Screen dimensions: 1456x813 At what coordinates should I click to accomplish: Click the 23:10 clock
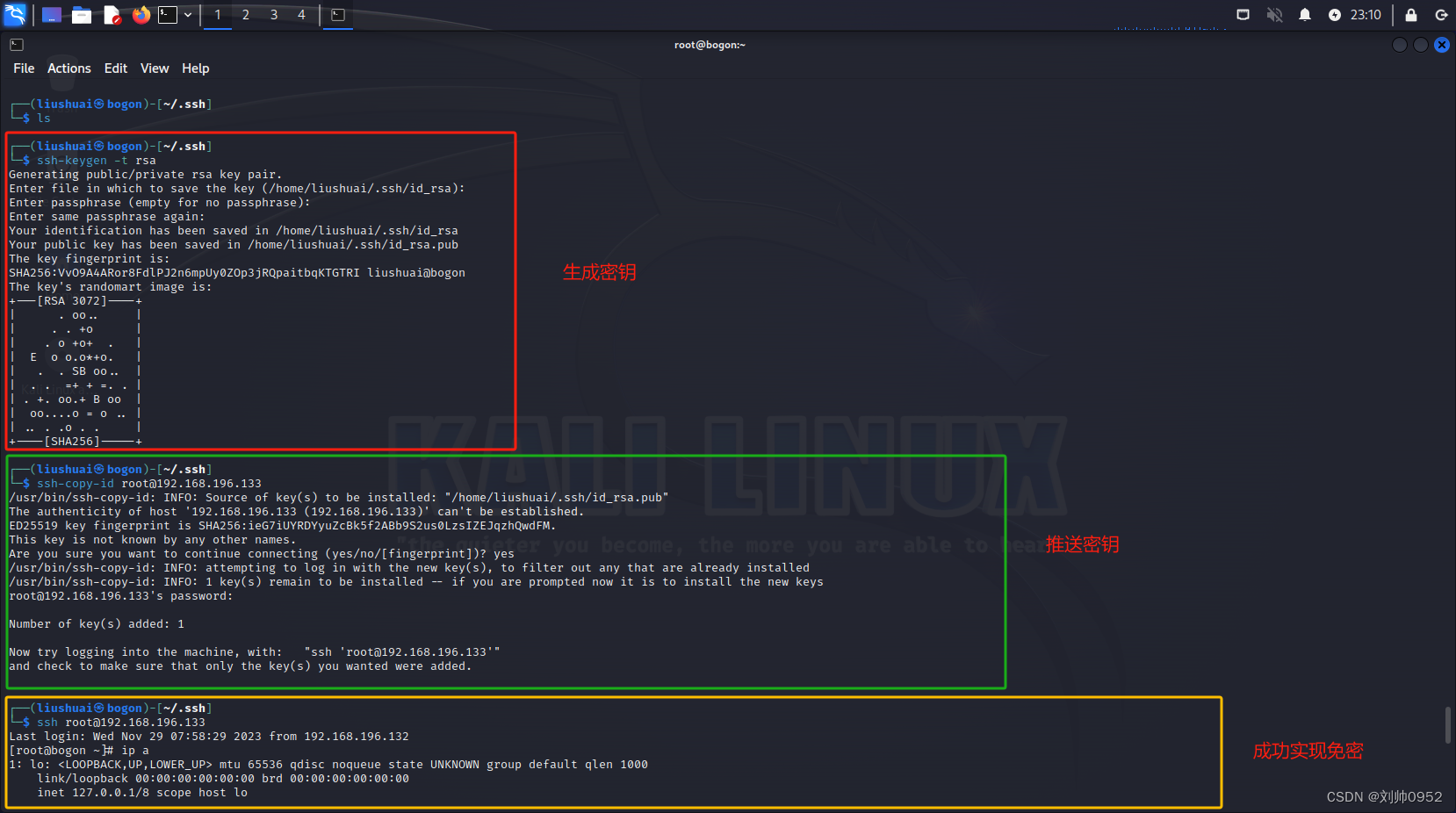pos(1366,15)
